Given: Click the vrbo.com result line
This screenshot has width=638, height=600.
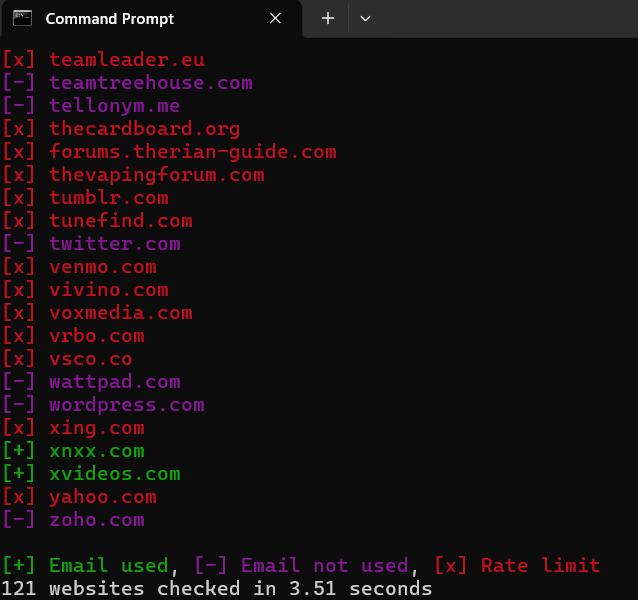Looking at the screenshot, I should click(73, 336).
